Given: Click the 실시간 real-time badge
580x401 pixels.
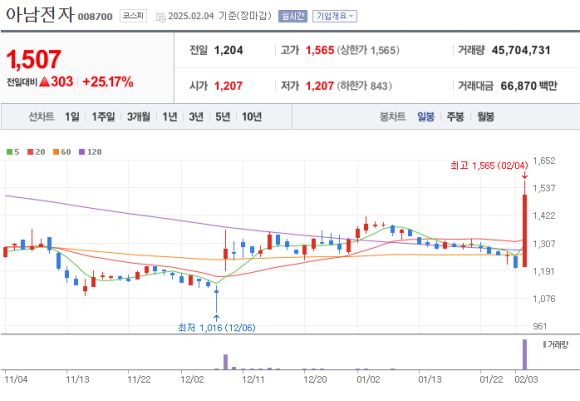Looking at the screenshot, I should tap(293, 16).
